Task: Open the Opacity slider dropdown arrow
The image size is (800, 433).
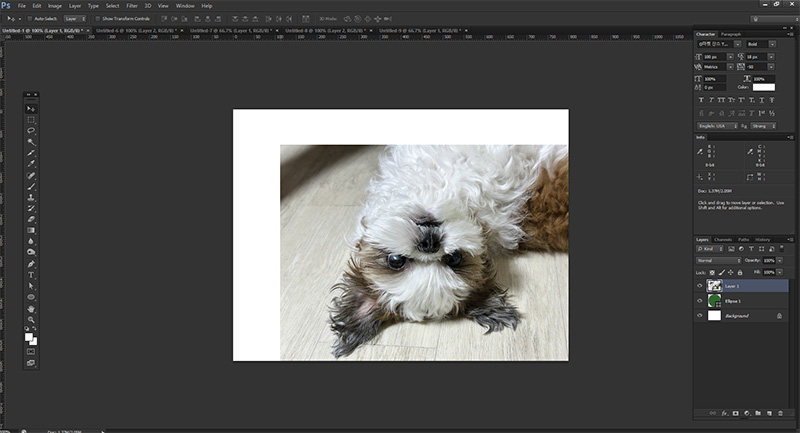Action: (x=780, y=261)
